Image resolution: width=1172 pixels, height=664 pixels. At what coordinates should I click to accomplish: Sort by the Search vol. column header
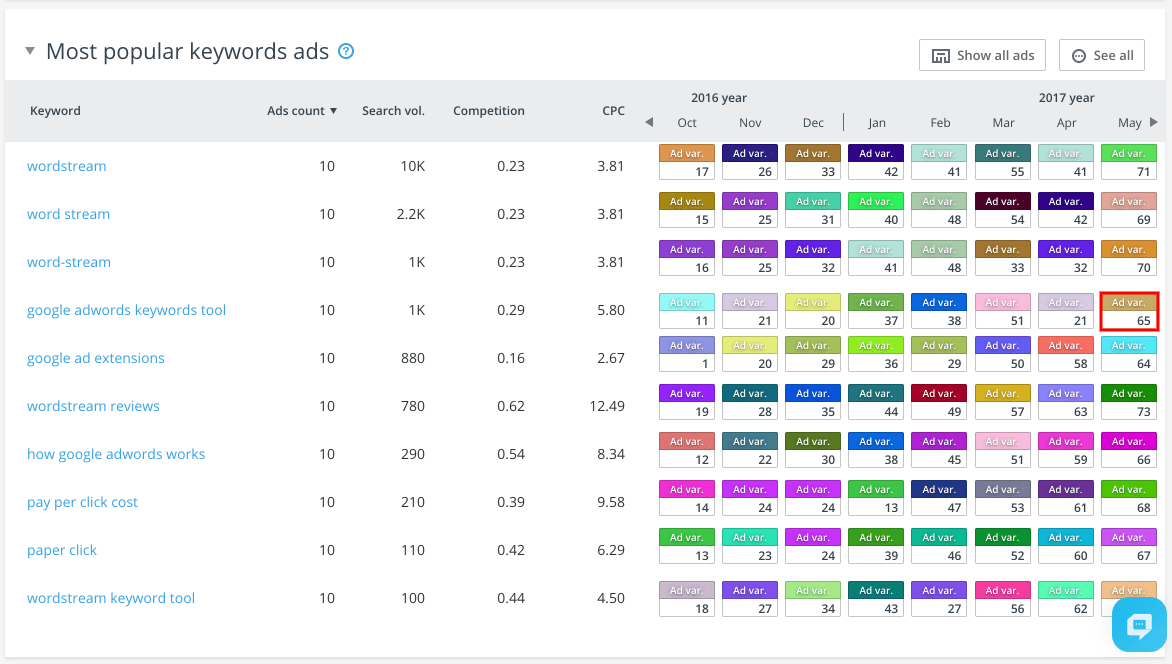(393, 111)
